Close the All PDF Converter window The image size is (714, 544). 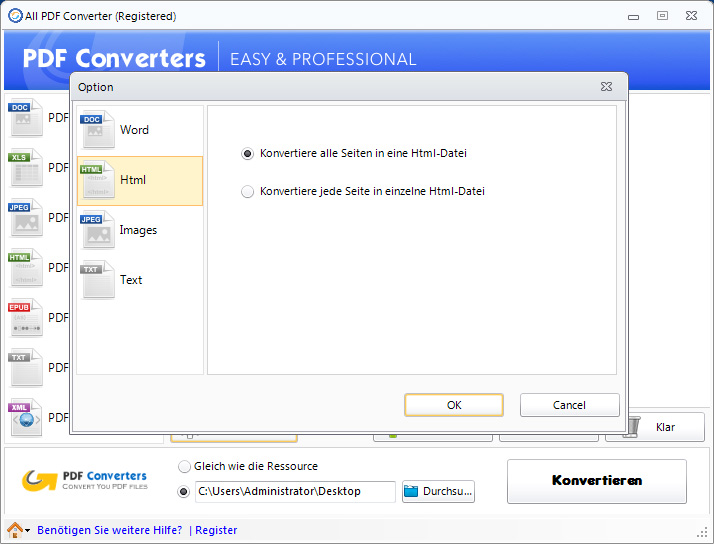click(x=691, y=15)
